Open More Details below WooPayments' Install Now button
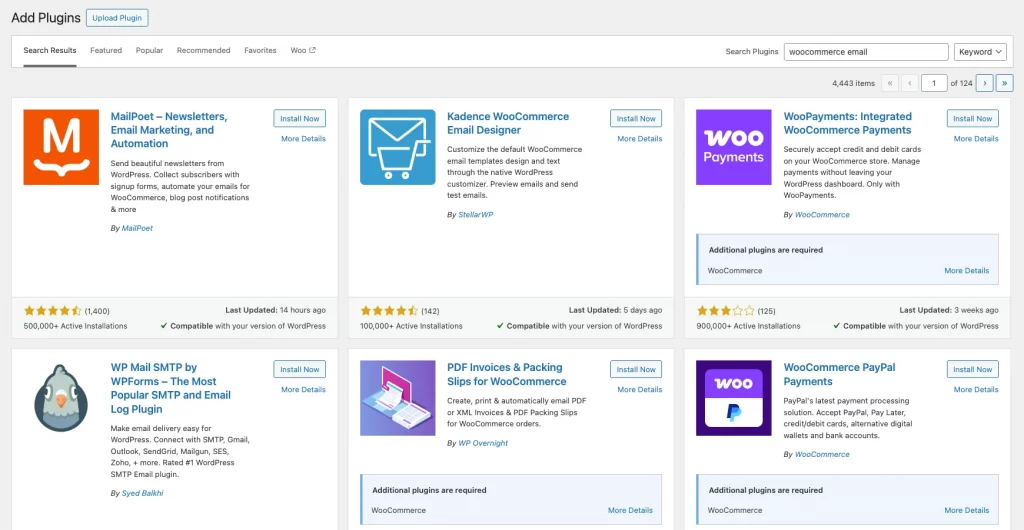1024x530 pixels. click(x=976, y=138)
